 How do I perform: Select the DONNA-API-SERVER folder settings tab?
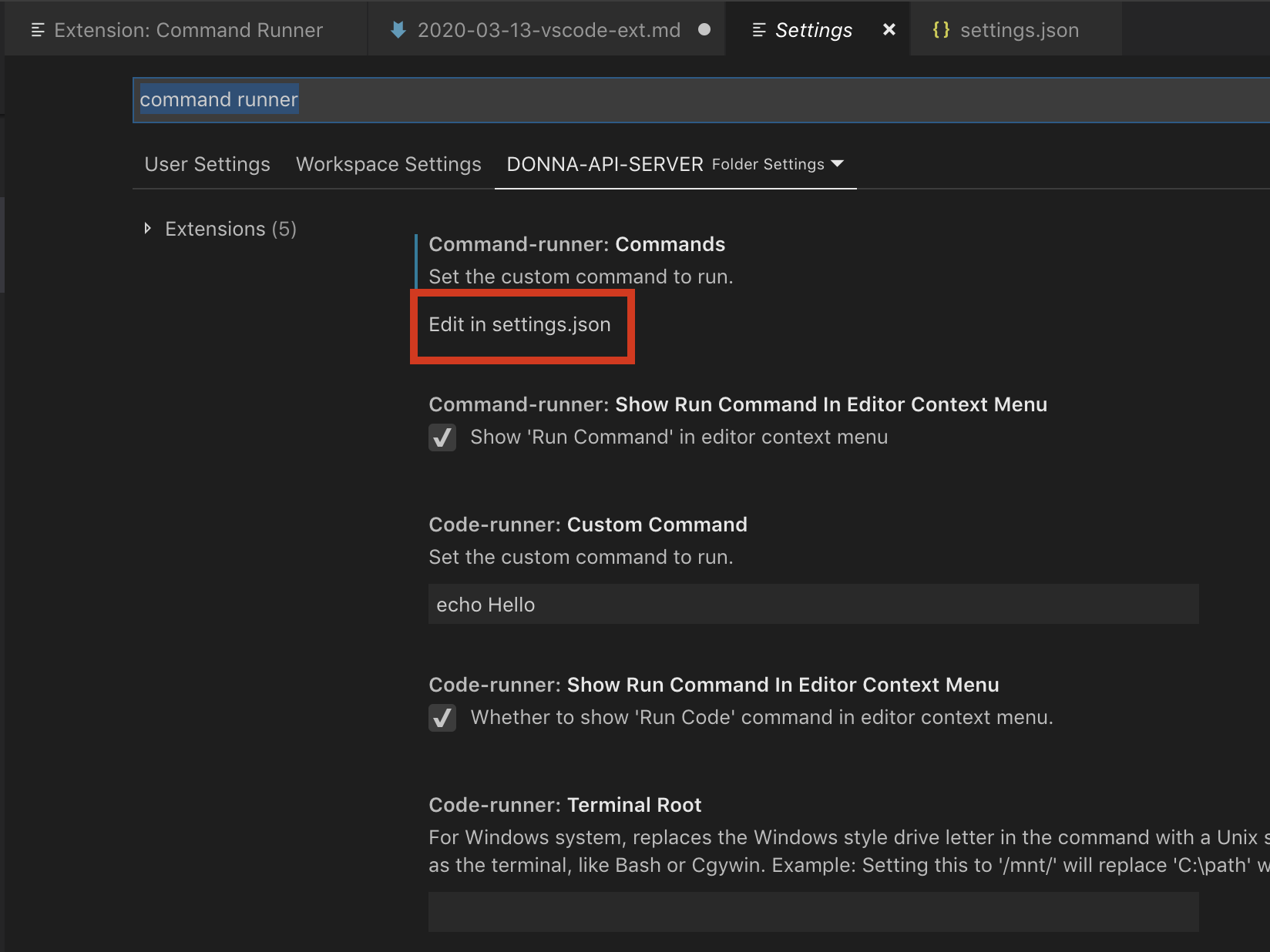[x=604, y=164]
